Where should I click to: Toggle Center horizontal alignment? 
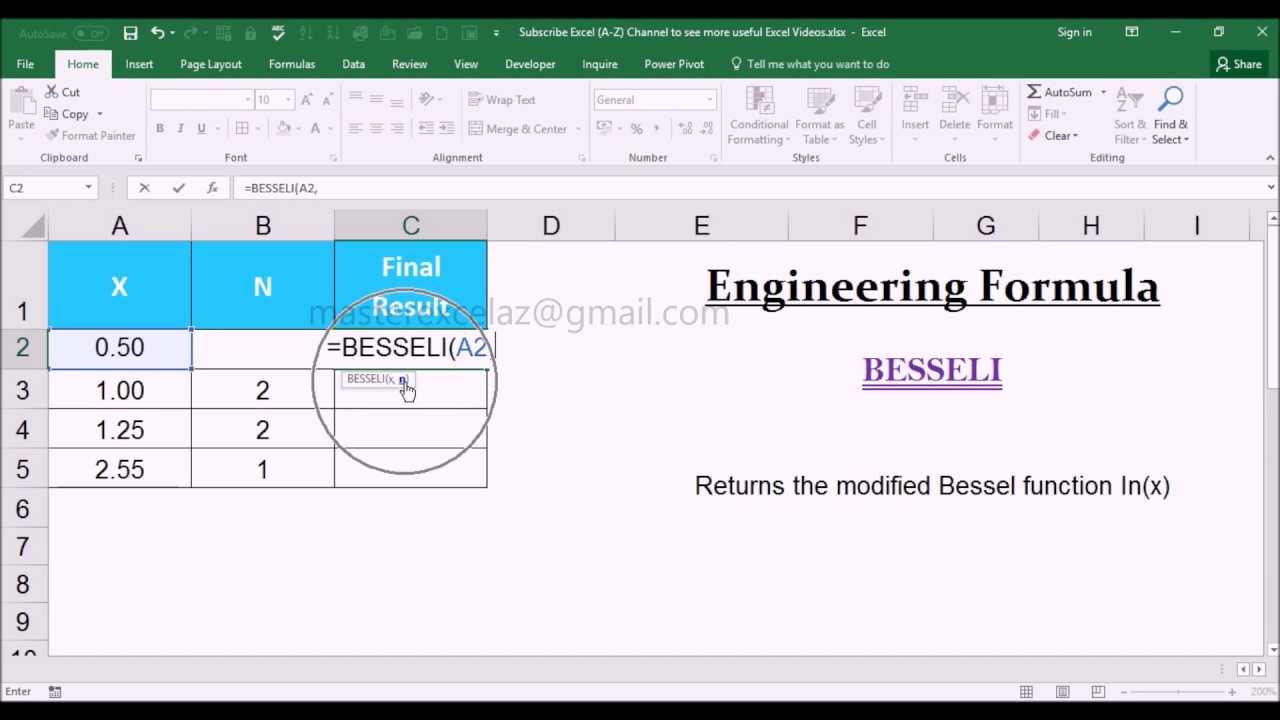(x=376, y=128)
